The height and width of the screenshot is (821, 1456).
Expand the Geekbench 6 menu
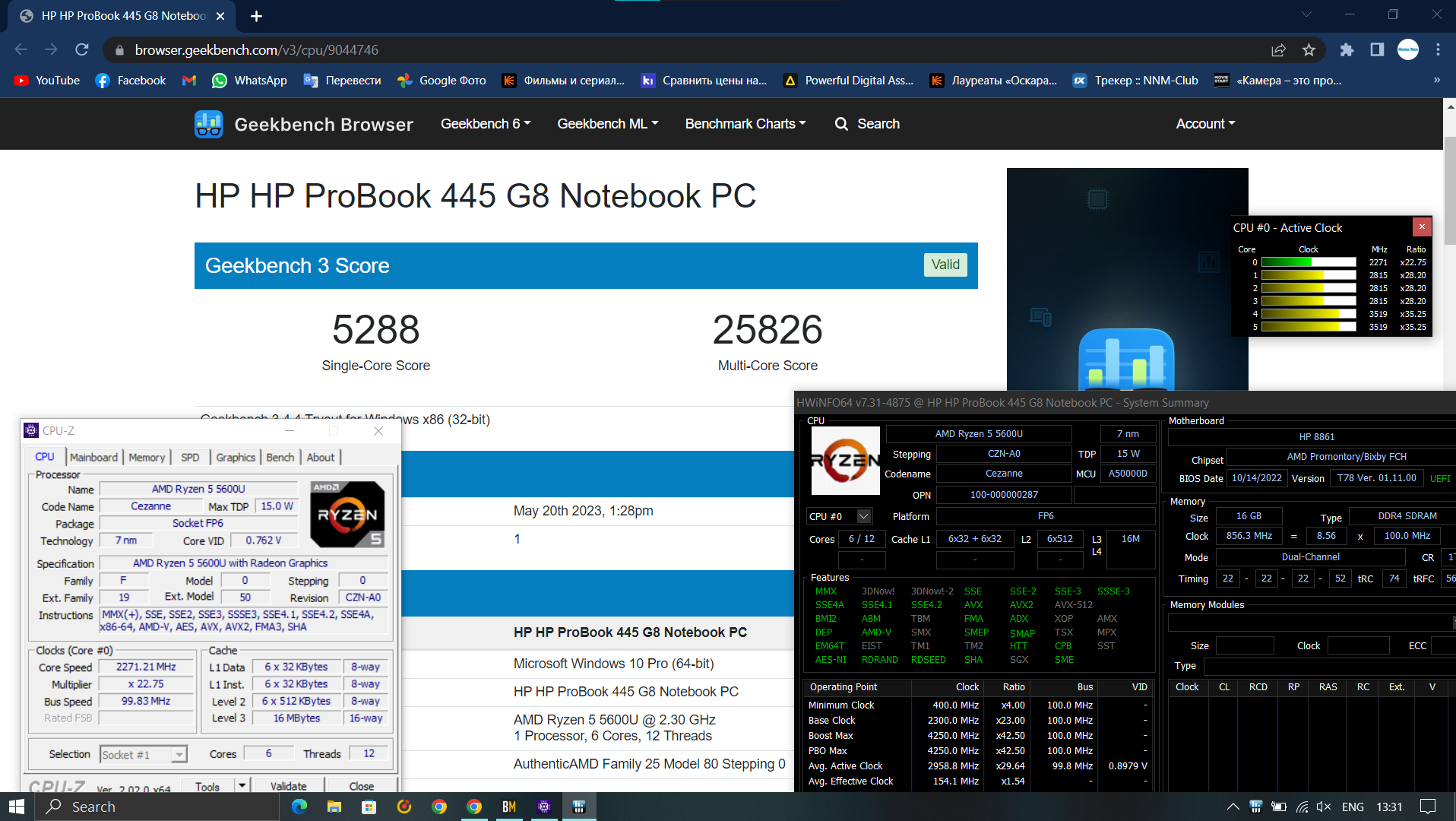[x=486, y=124]
